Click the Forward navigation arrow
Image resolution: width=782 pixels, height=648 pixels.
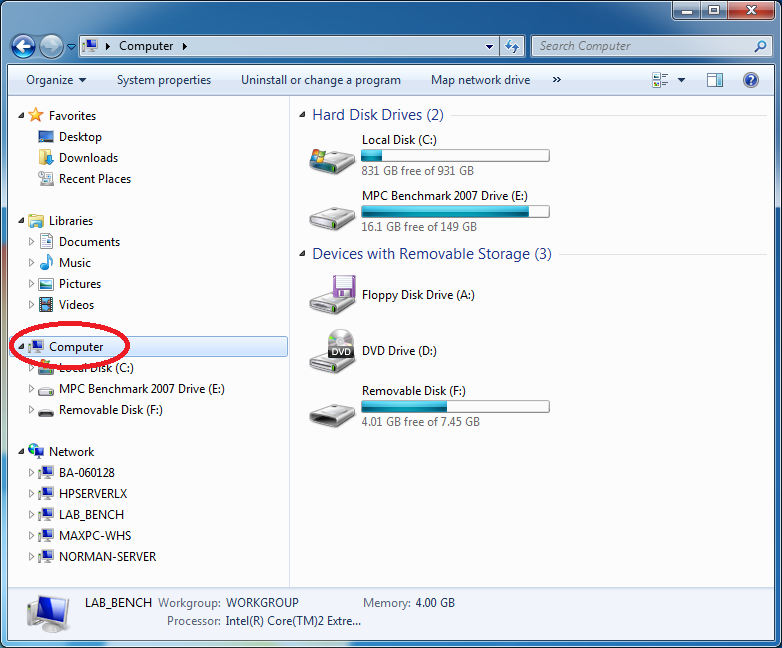pos(51,47)
